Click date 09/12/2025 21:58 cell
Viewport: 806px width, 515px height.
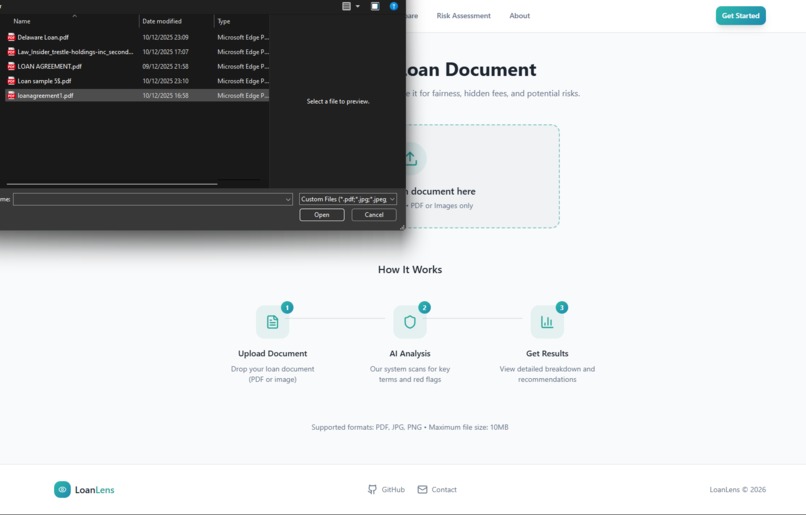click(165, 66)
